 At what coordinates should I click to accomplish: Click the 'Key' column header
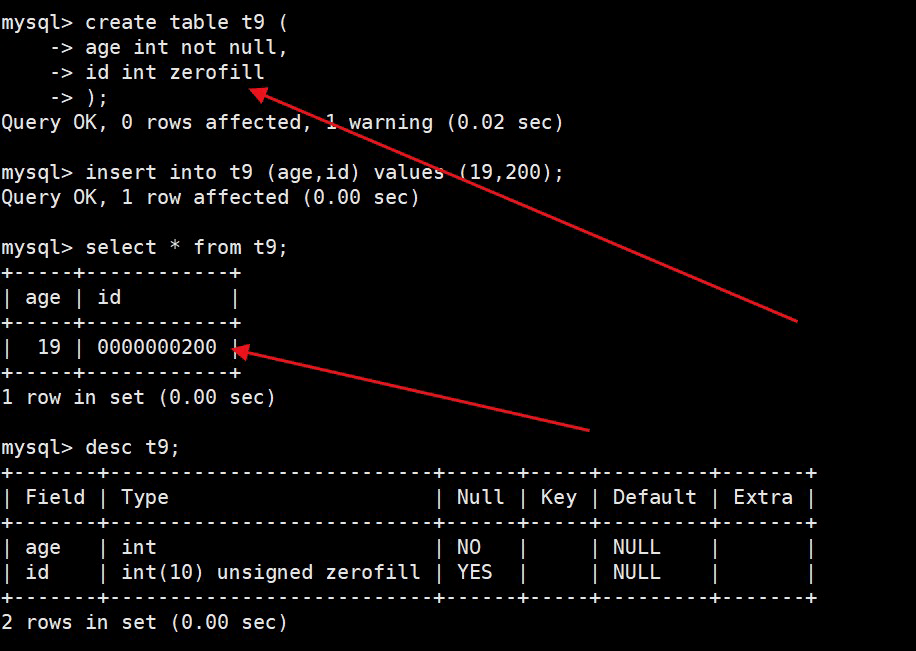click(x=558, y=497)
